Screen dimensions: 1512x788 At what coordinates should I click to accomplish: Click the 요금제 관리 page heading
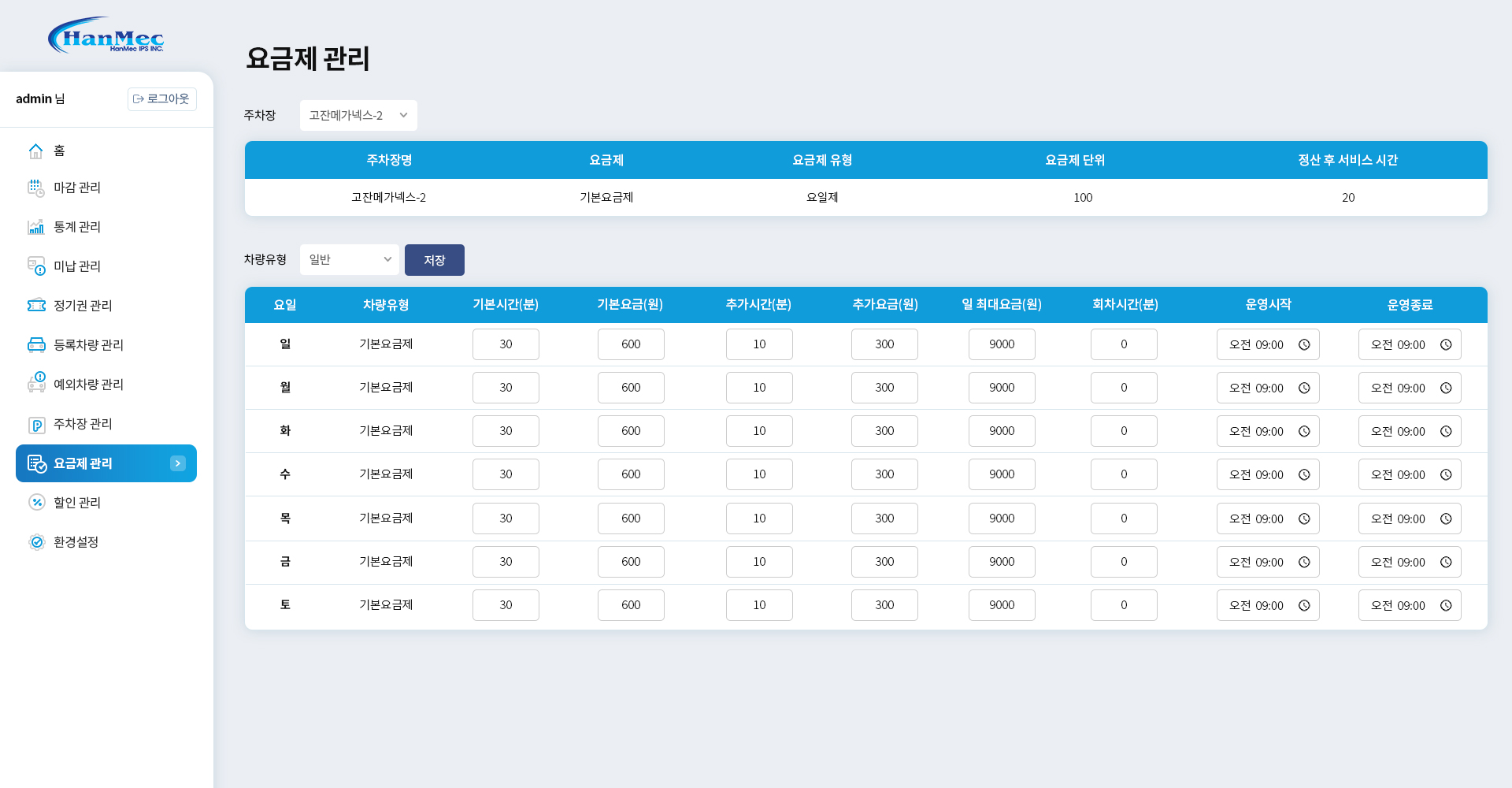point(308,58)
